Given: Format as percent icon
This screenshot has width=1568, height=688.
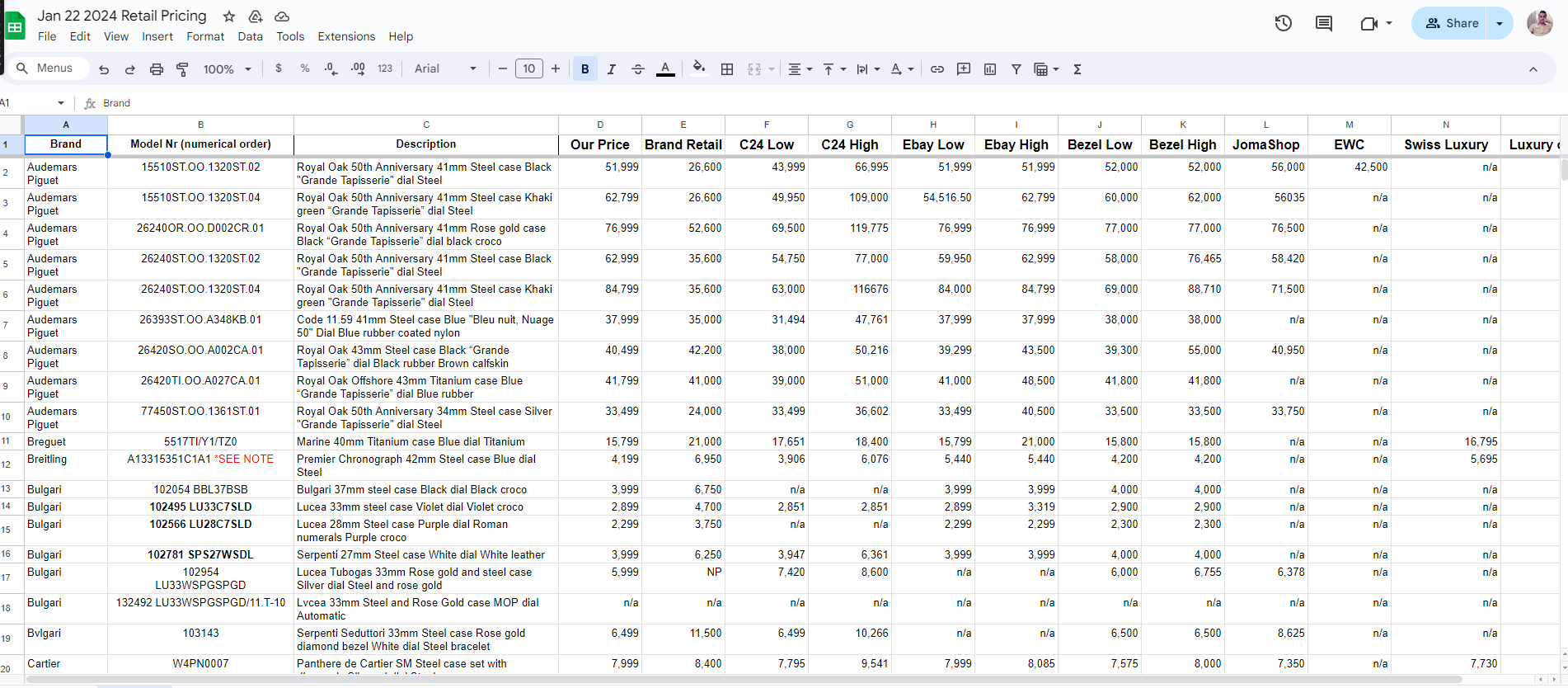Looking at the screenshot, I should tap(305, 68).
